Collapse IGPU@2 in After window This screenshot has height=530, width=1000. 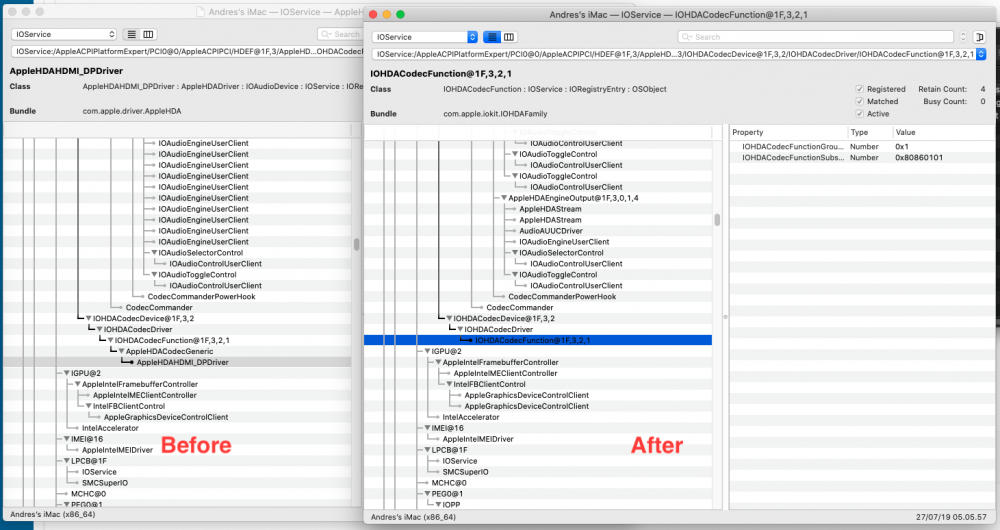pyautogui.click(x=427, y=351)
